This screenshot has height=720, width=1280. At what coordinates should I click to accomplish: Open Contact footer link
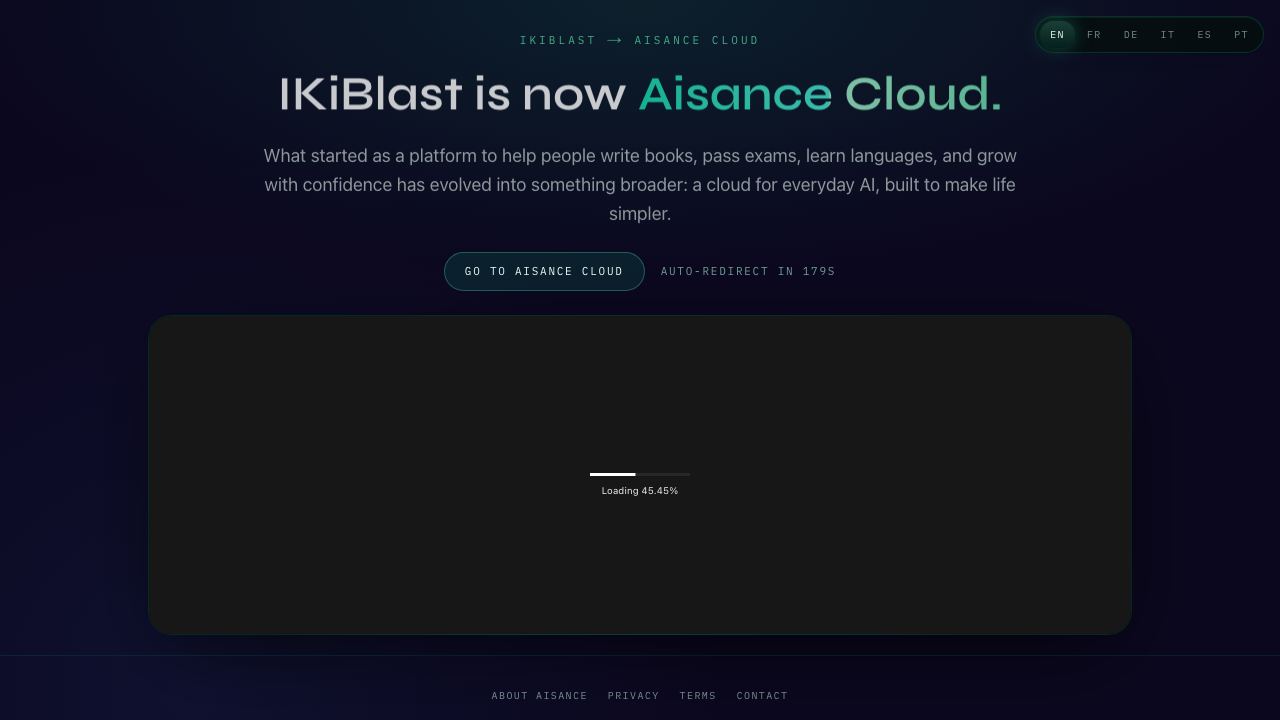pyautogui.click(x=762, y=696)
